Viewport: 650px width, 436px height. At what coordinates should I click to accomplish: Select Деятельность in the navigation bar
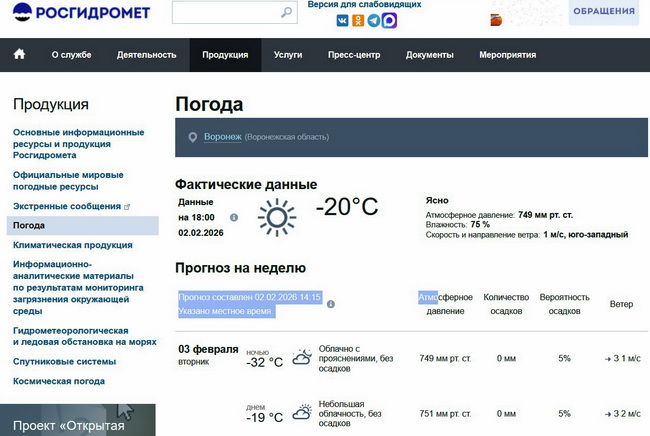click(x=146, y=55)
